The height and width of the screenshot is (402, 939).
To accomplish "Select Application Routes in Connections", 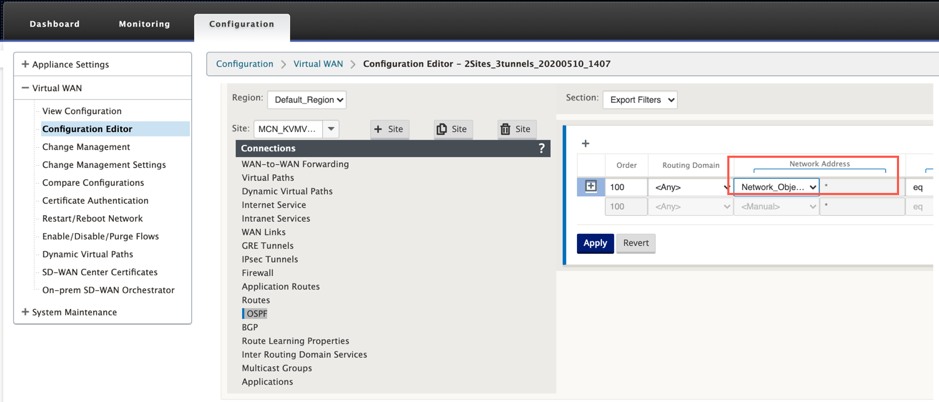I will click(280, 286).
